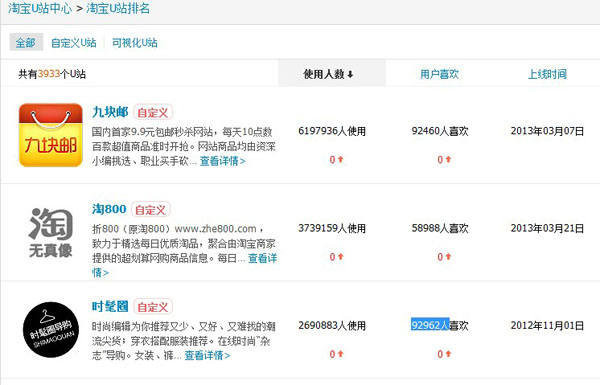Click the 九块邮 description text
Screen dimensions: 600x385
point(184,147)
